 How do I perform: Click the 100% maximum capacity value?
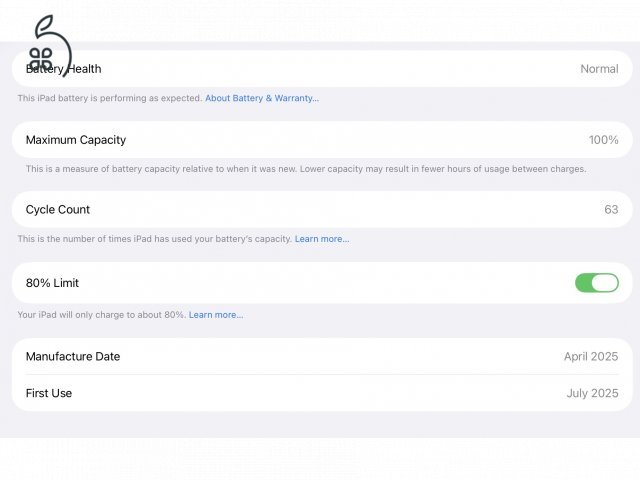[x=603, y=140]
